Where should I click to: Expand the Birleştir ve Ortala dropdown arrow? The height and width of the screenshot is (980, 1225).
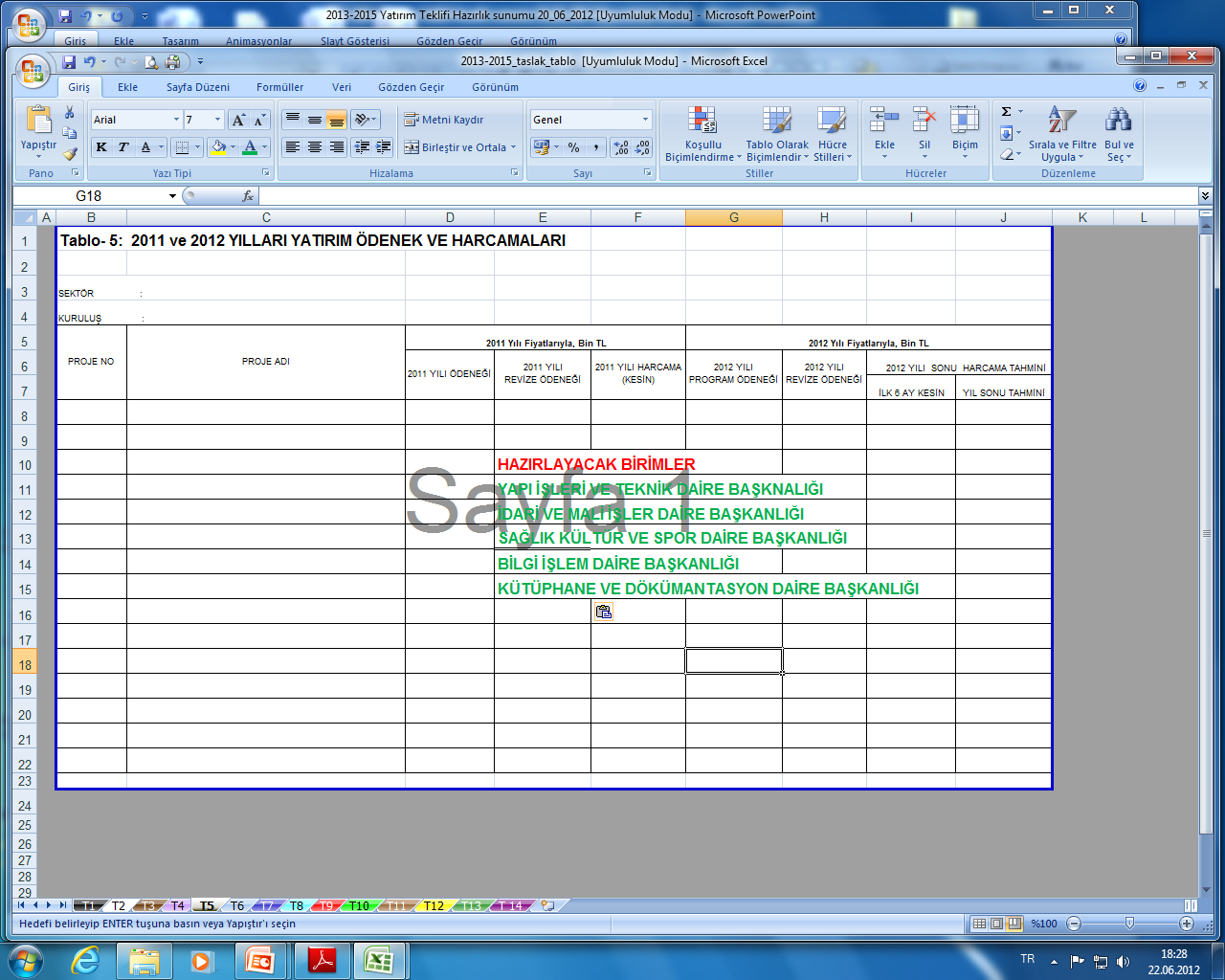[514, 147]
